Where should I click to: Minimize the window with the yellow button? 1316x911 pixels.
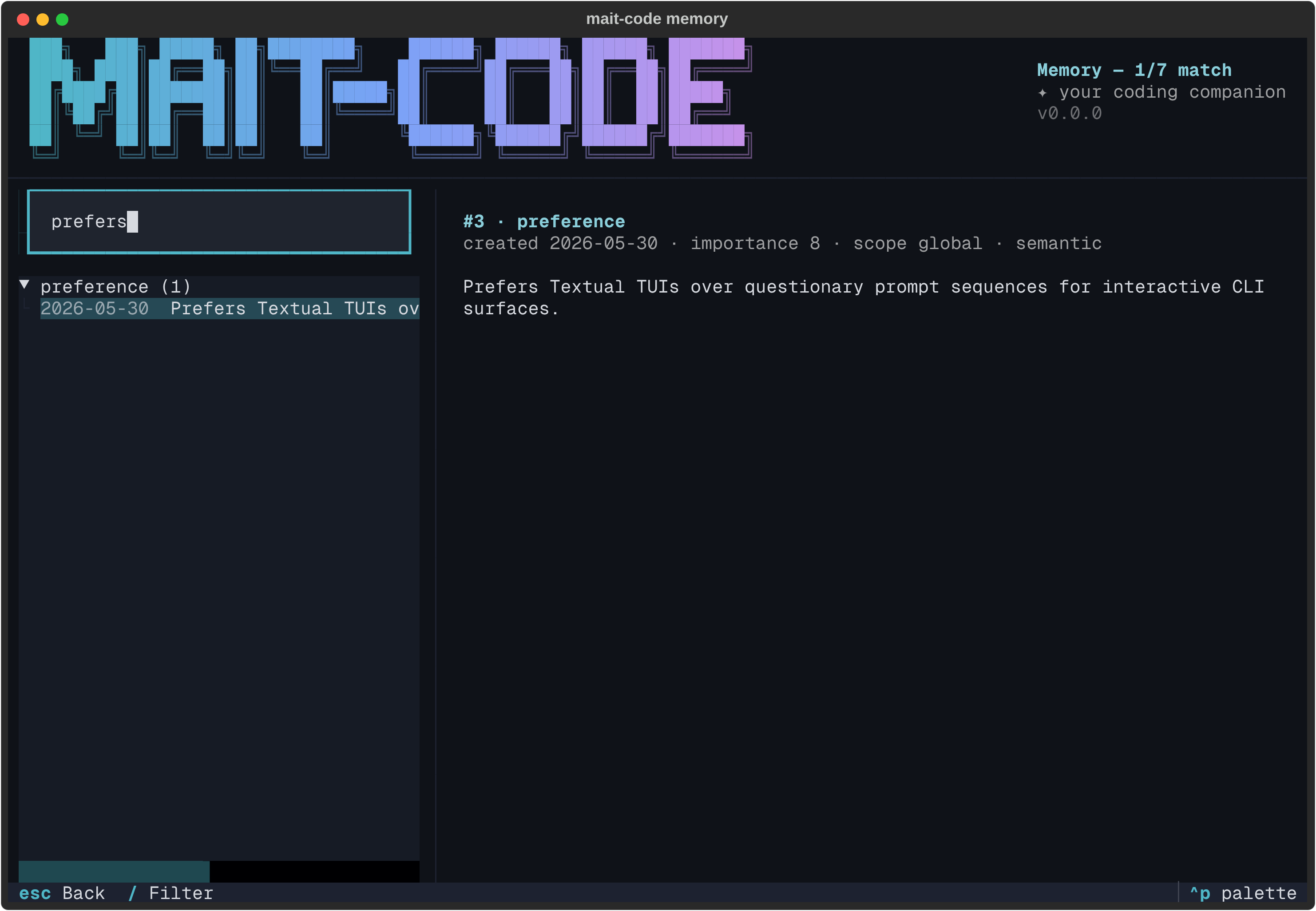click(43, 20)
